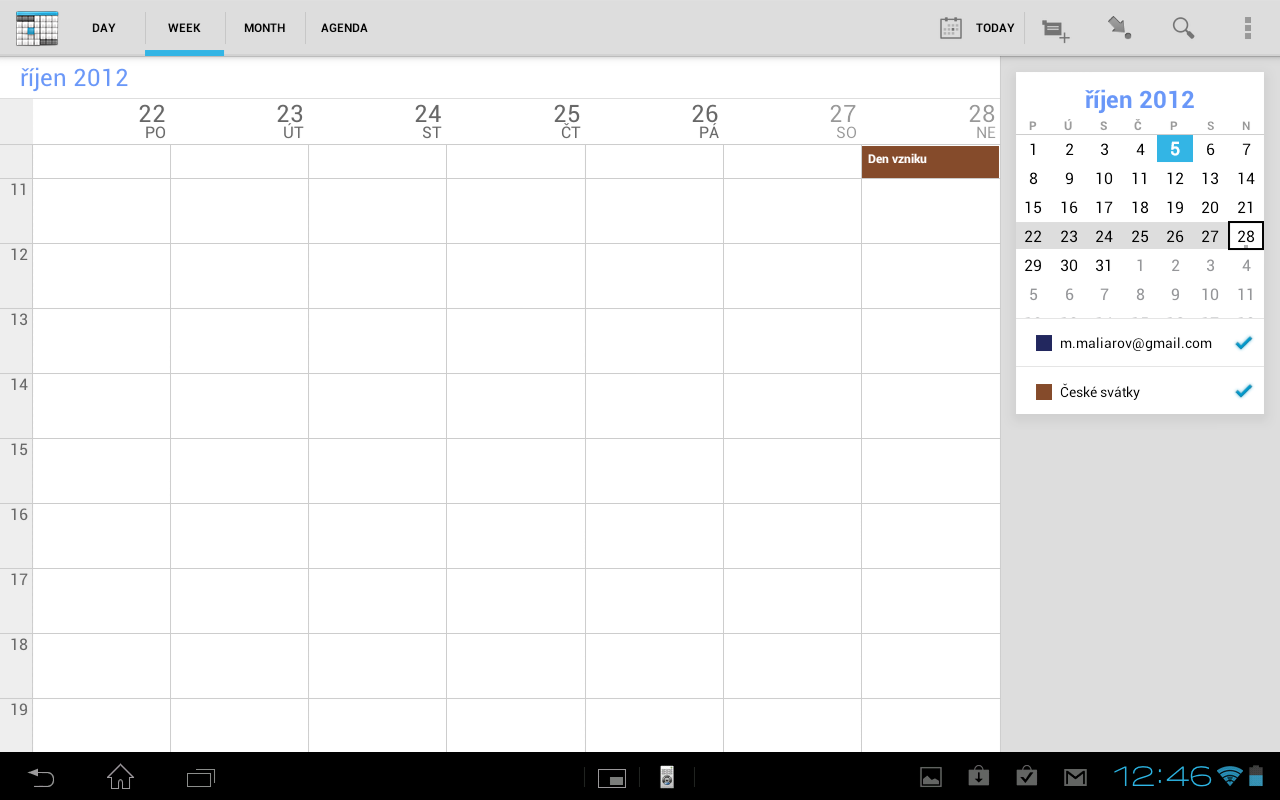This screenshot has height=800, width=1280.
Task: Open calendar search
Action: tap(1183, 28)
